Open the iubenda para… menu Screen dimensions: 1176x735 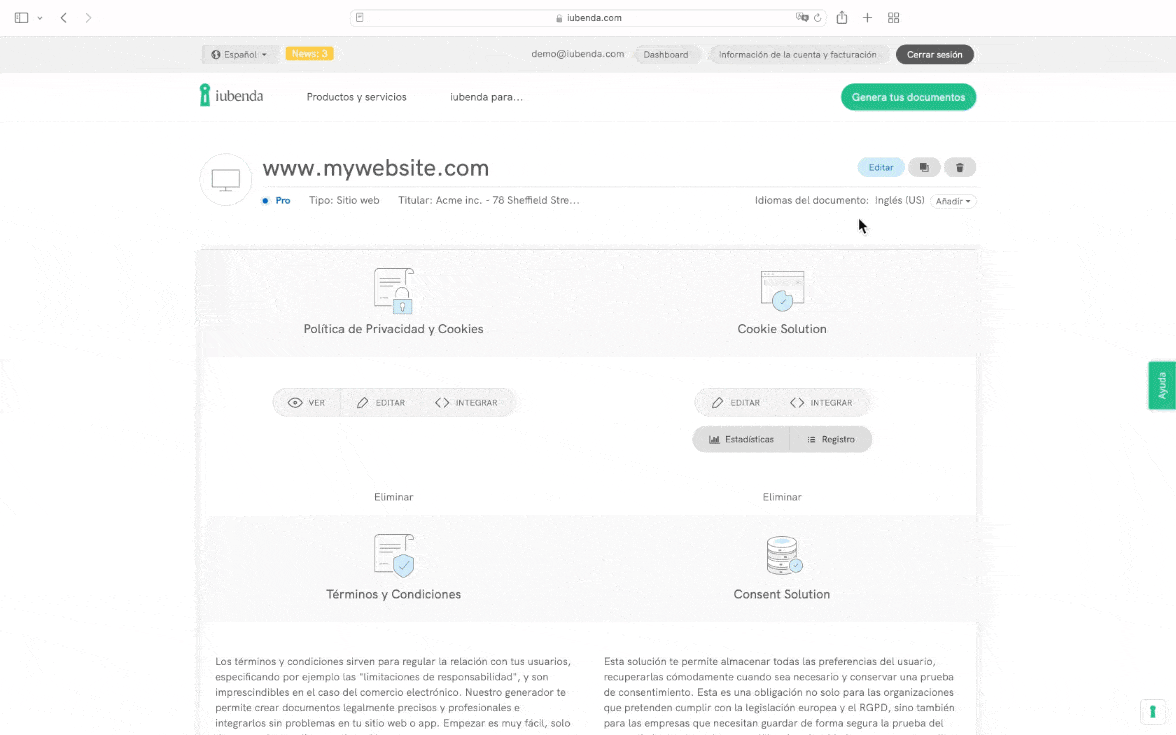tap(486, 97)
